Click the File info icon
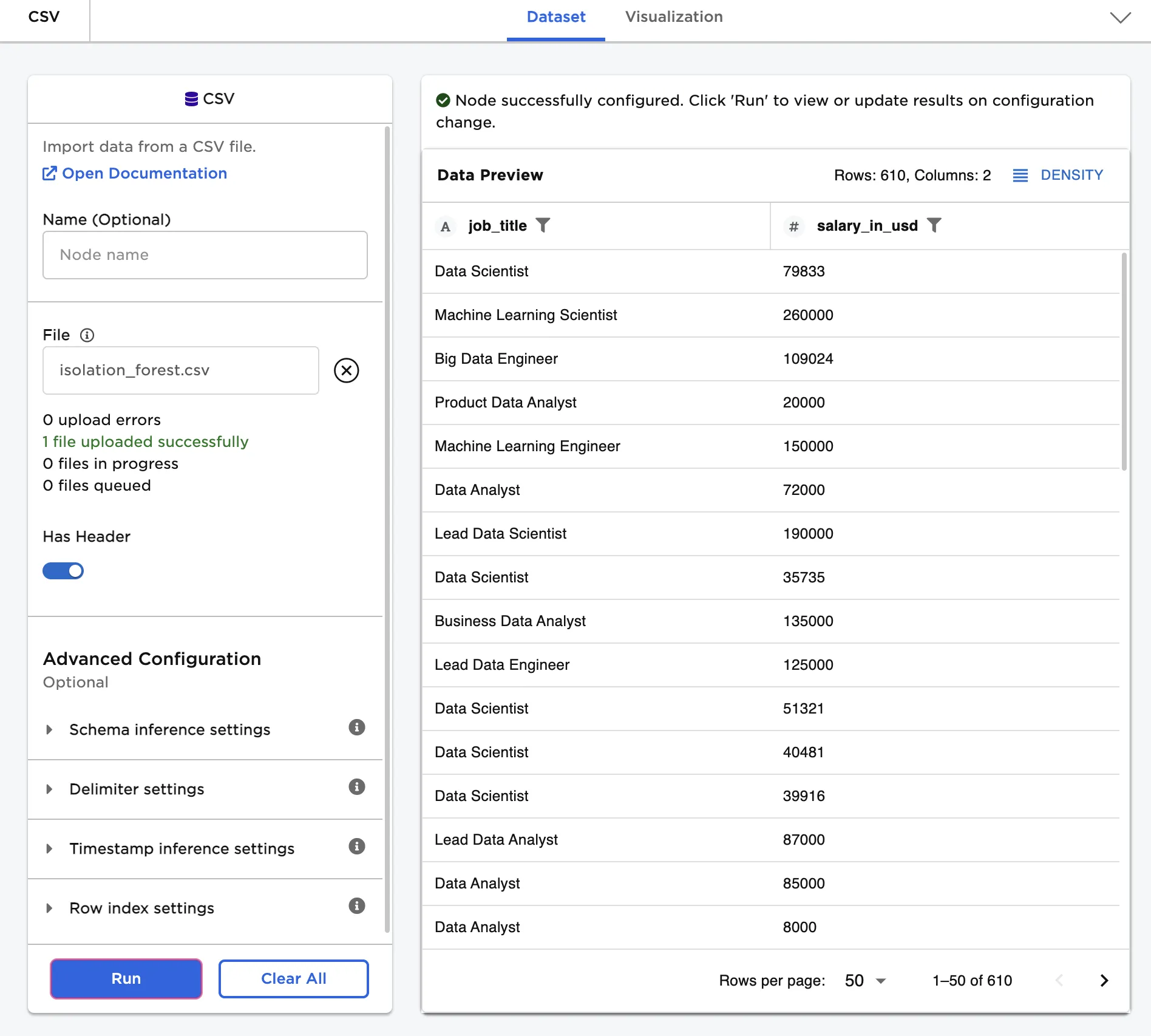 tap(87, 335)
